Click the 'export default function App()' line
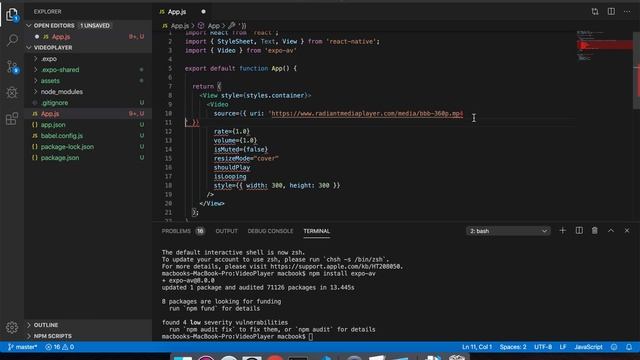The height and width of the screenshot is (360, 640). [241, 68]
